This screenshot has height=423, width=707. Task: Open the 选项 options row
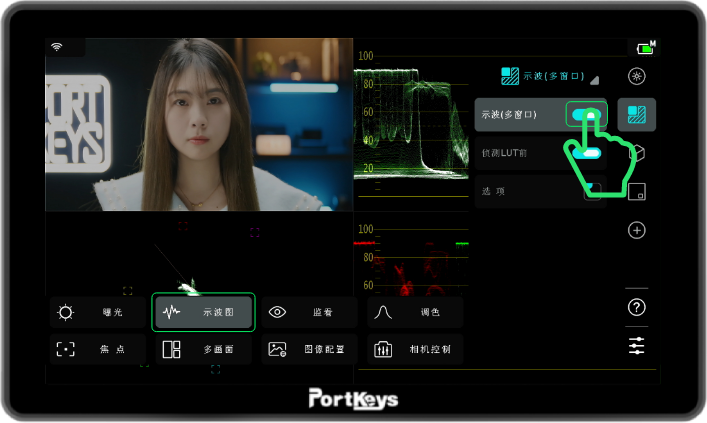[x=540, y=191]
